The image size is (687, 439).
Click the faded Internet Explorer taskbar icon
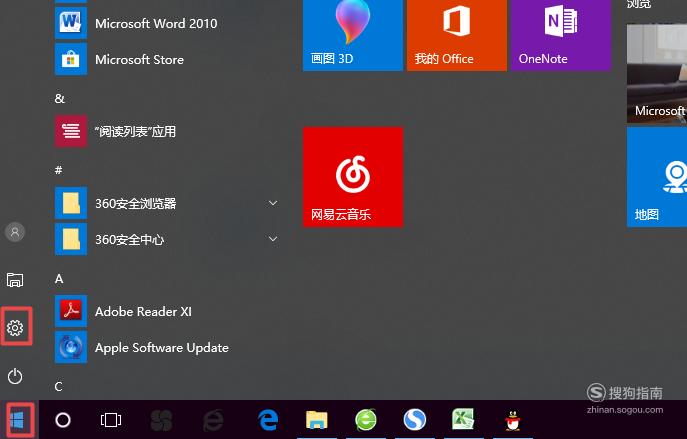[213, 420]
